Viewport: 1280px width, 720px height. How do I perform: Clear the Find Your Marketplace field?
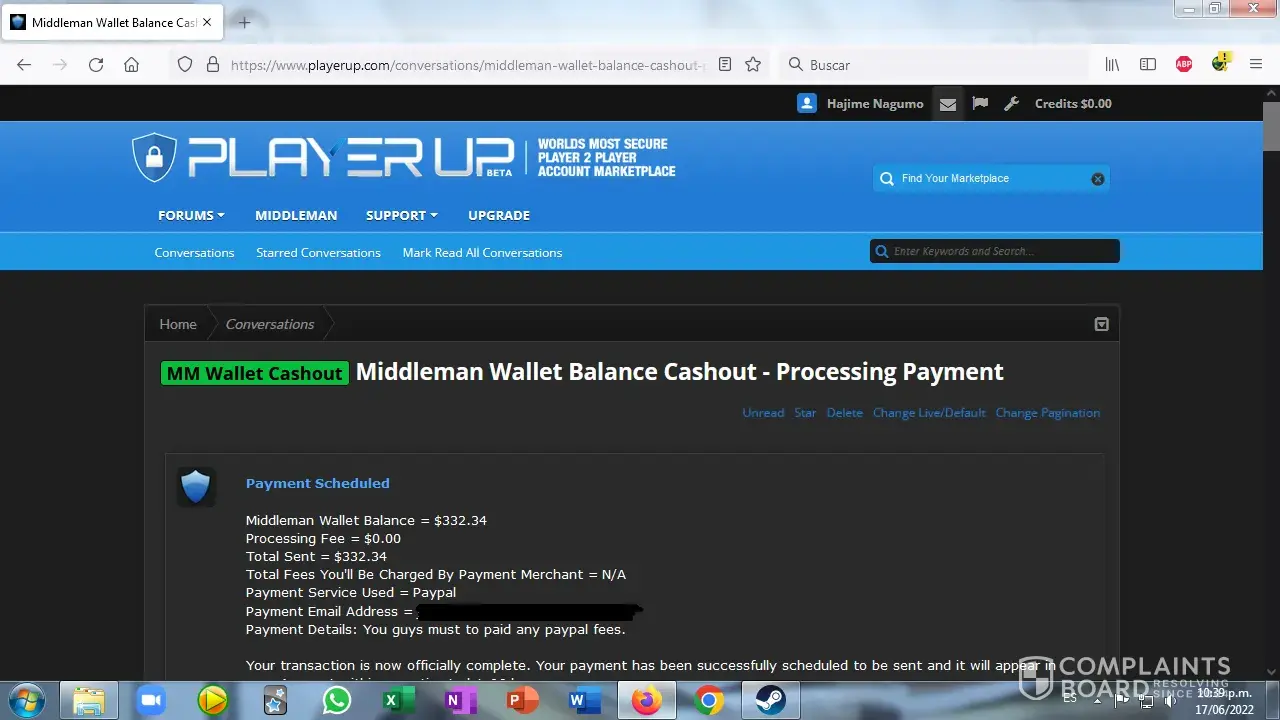[x=1098, y=179]
